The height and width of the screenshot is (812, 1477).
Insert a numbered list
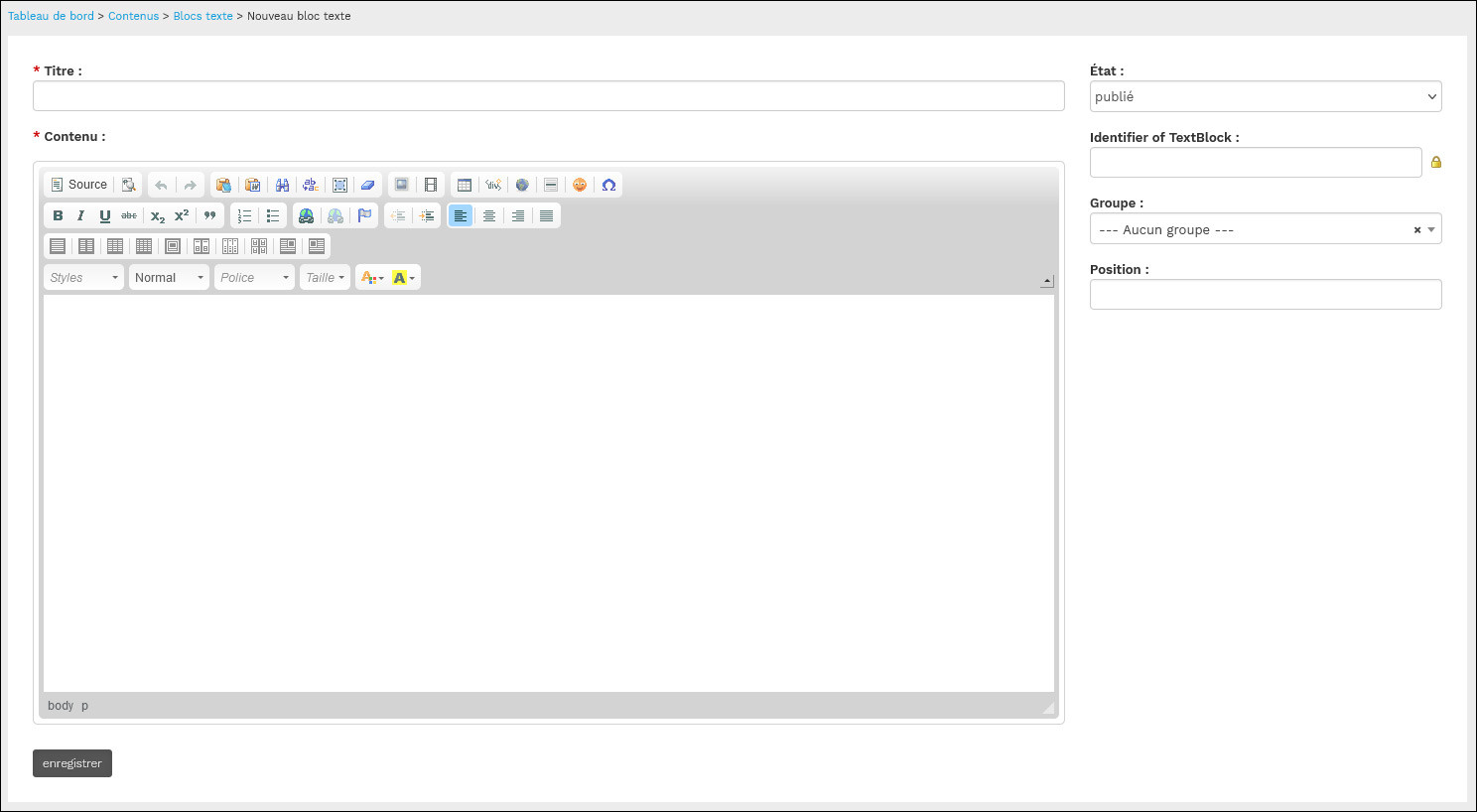coord(244,215)
